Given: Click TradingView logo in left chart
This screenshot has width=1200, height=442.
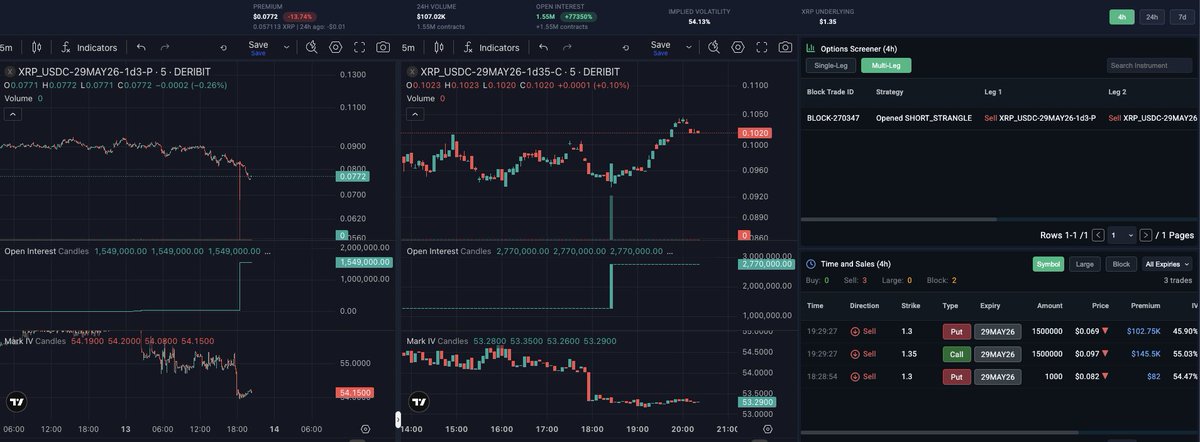Looking at the screenshot, I should (x=17, y=403).
